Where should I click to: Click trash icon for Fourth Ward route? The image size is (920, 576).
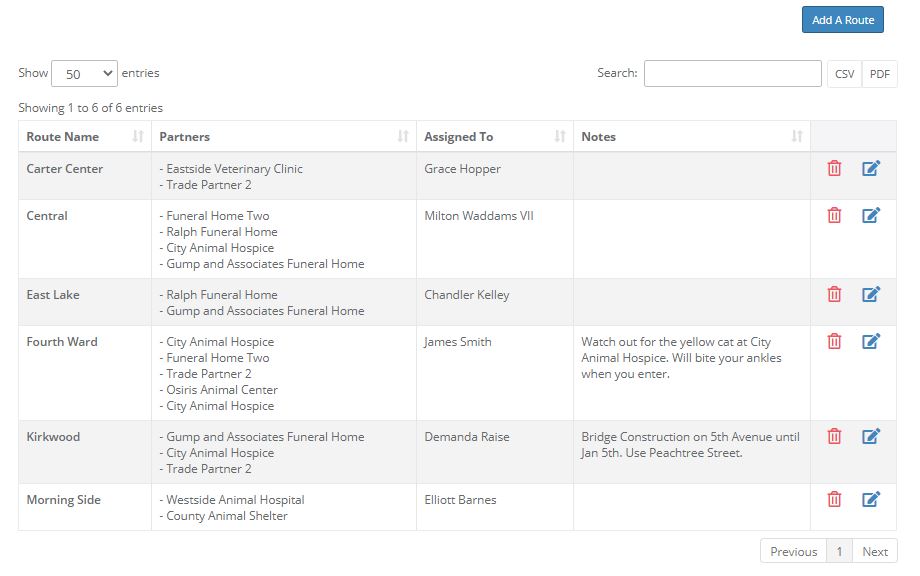834,341
